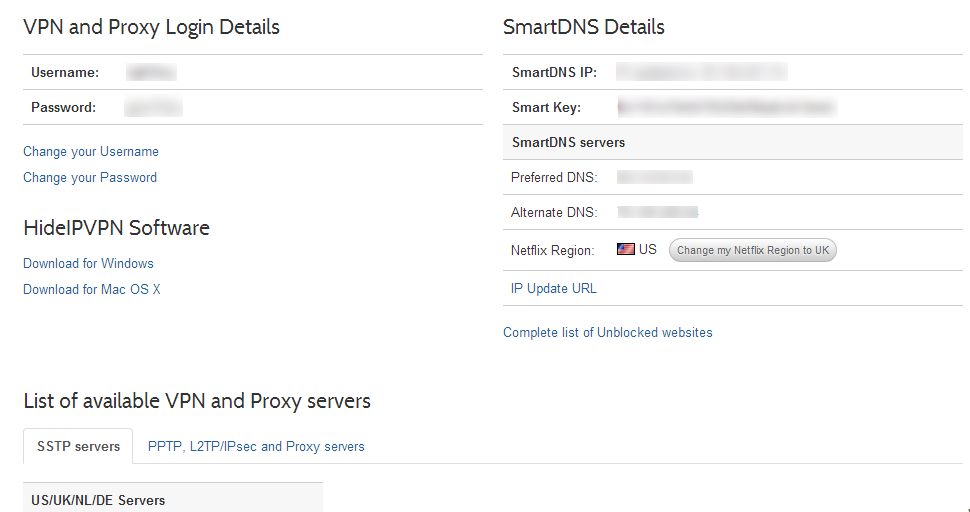Click the blurred Username value
970x512 pixels.
tap(152, 72)
